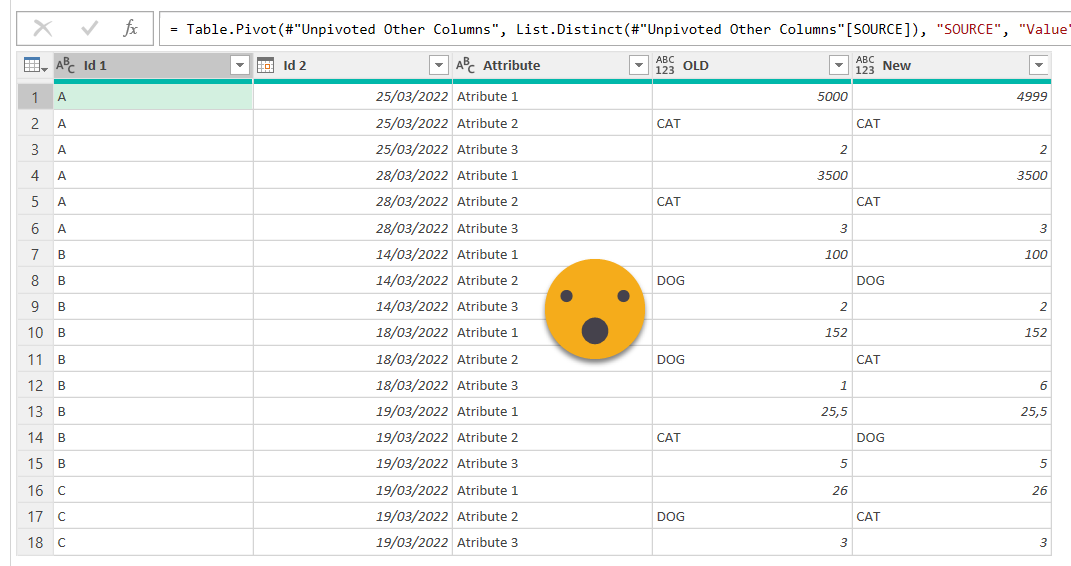Select row number 10

click(35, 333)
